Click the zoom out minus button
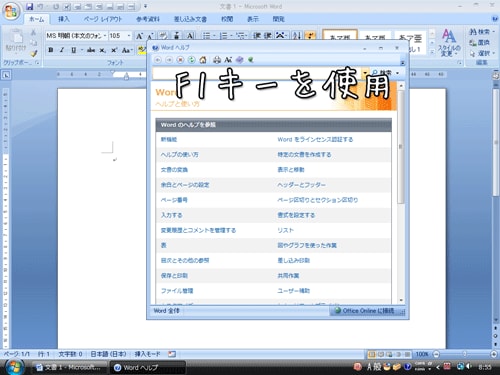The width and height of the screenshot is (500, 375). (436, 354)
